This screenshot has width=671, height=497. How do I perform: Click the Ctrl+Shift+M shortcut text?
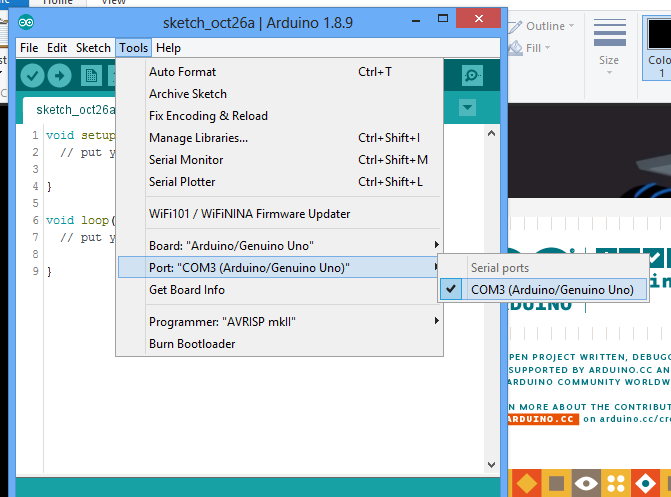[x=393, y=160]
